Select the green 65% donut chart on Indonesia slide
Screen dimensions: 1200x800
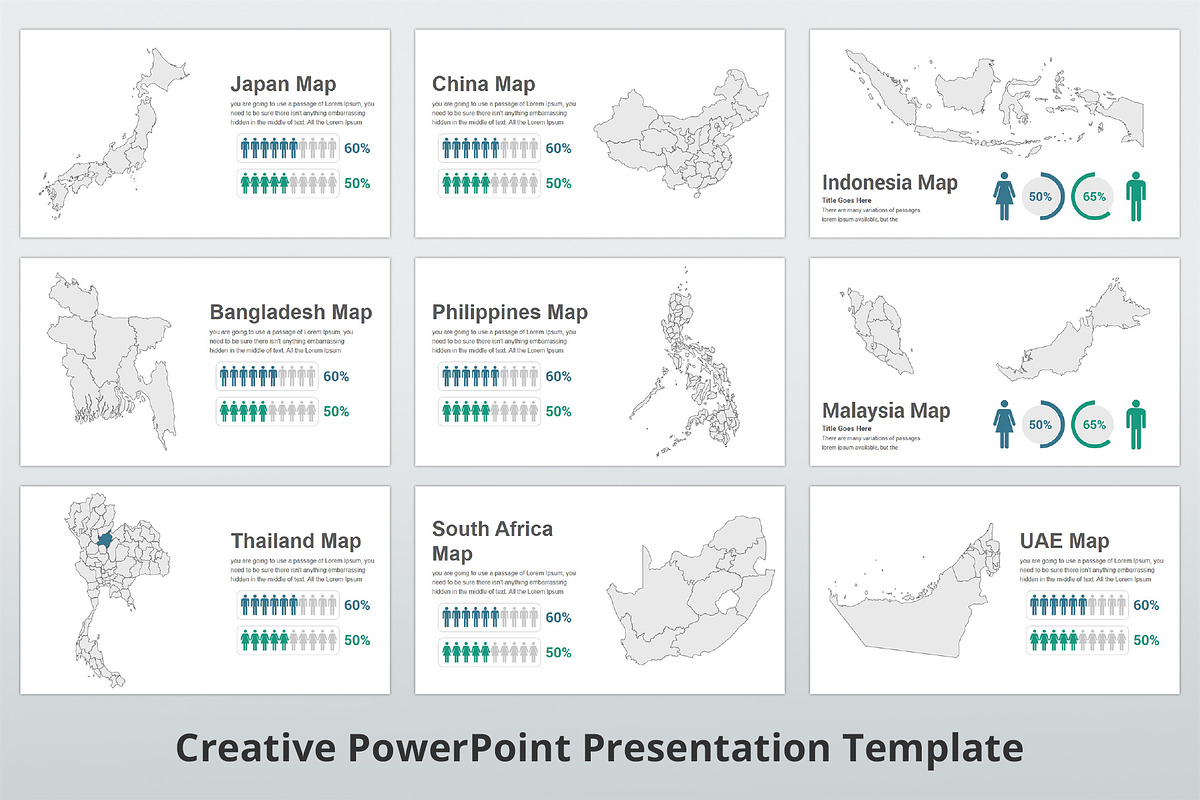coord(1094,197)
